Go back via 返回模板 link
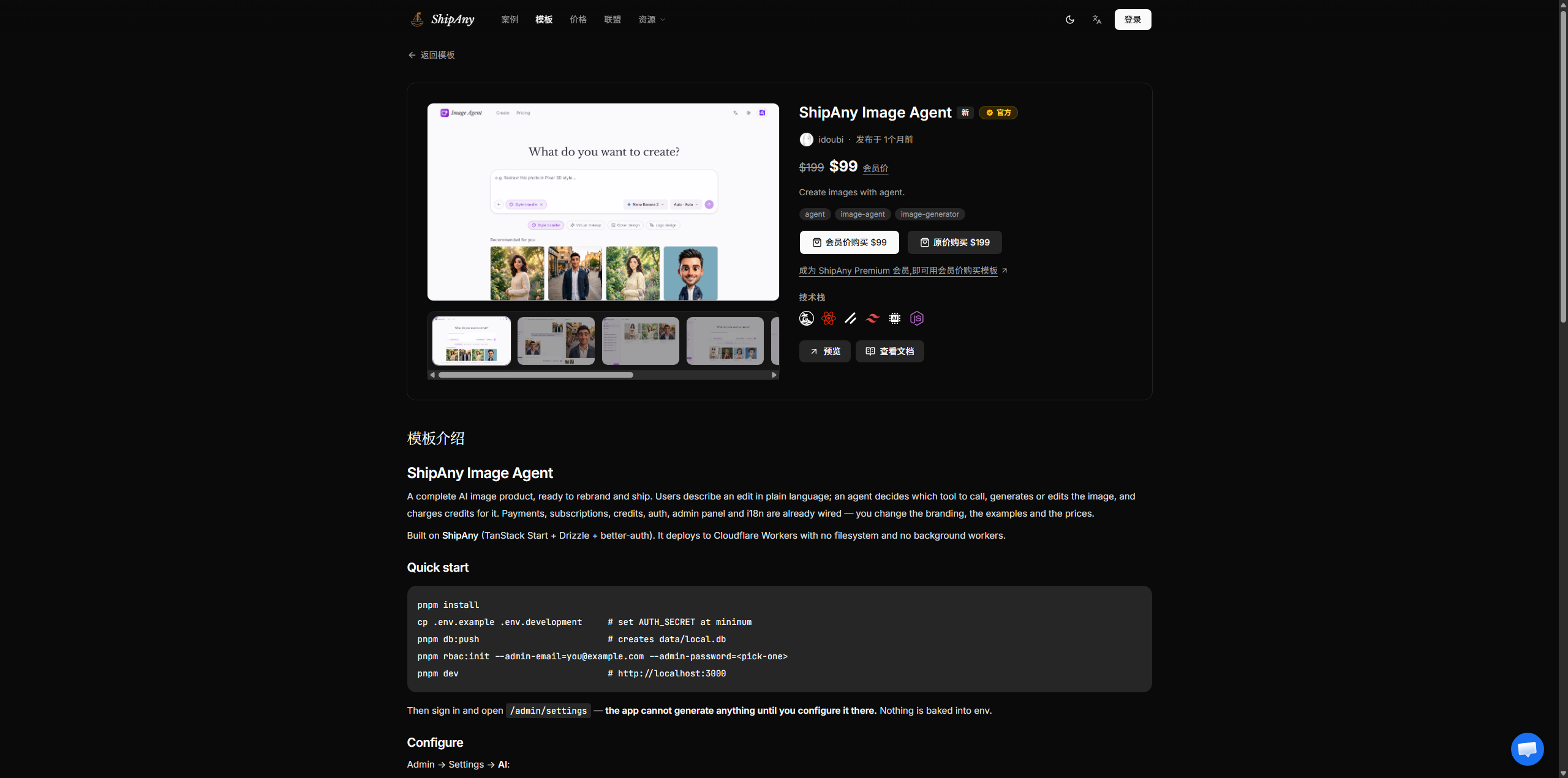The image size is (1568, 778). pos(431,55)
